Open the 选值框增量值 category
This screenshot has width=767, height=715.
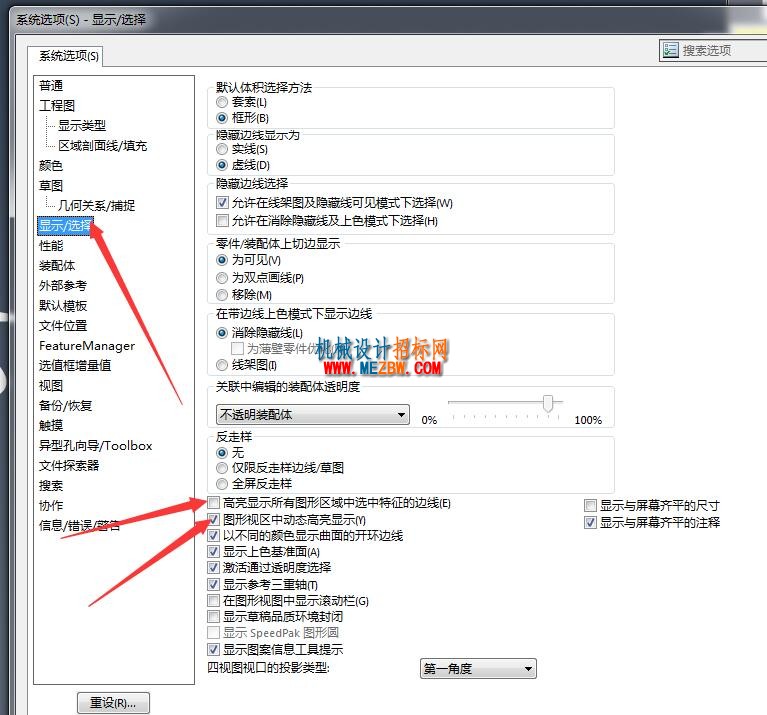[x=75, y=365]
